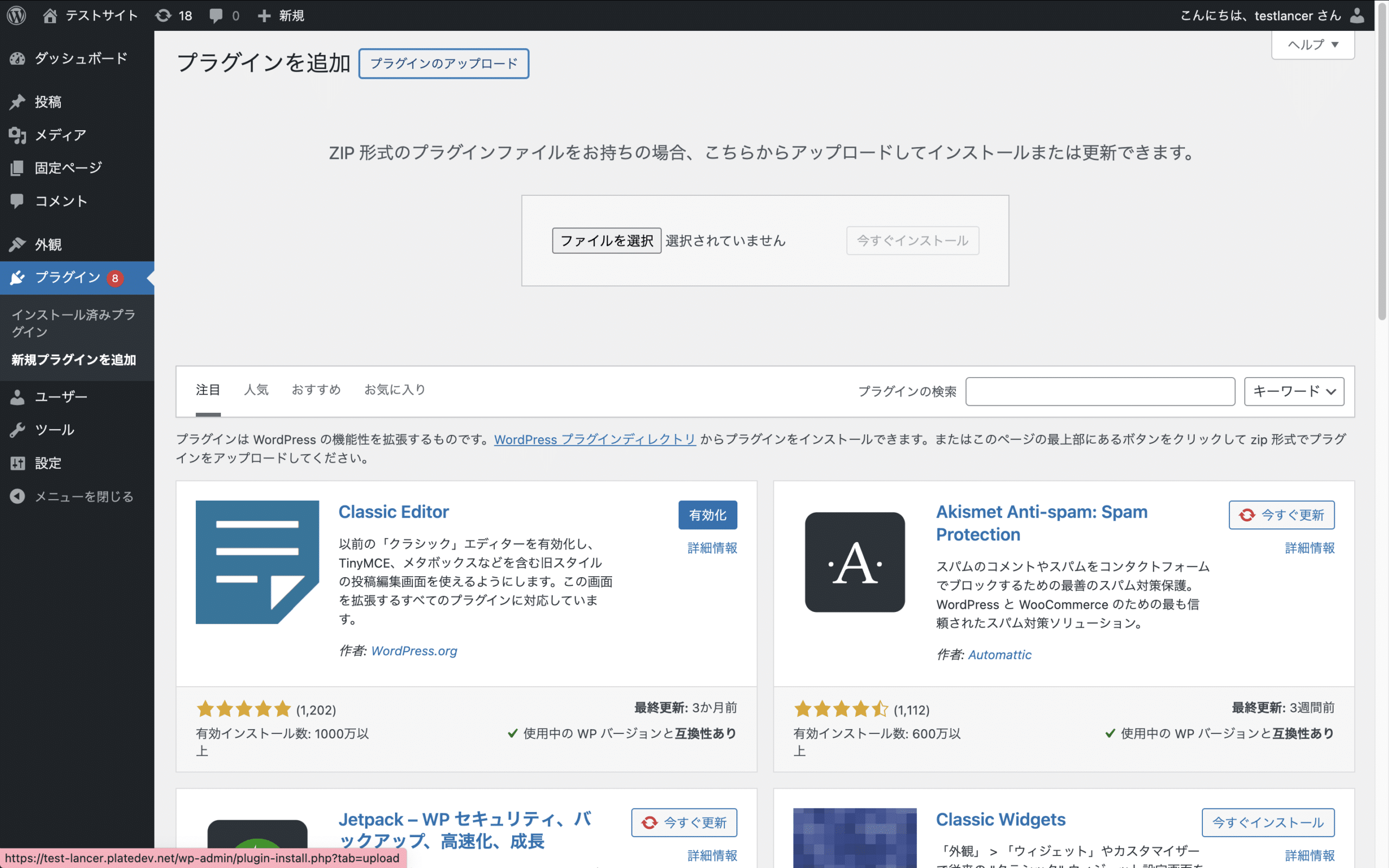Focus the プラグインの検索 input field
This screenshot has width=1389, height=868.
pos(1100,392)
